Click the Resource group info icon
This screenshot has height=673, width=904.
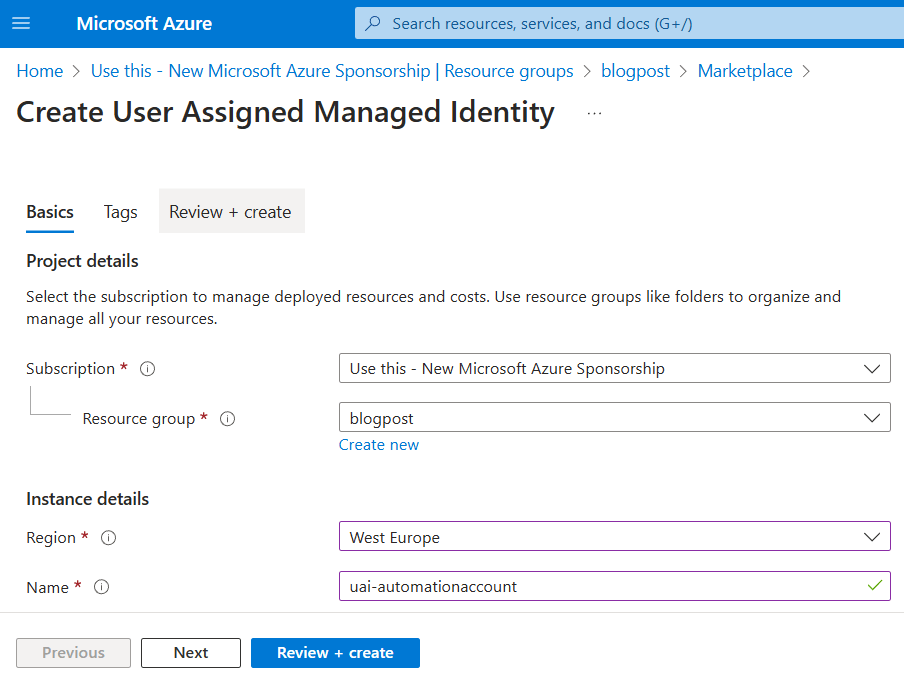click(x=227, y=419)
